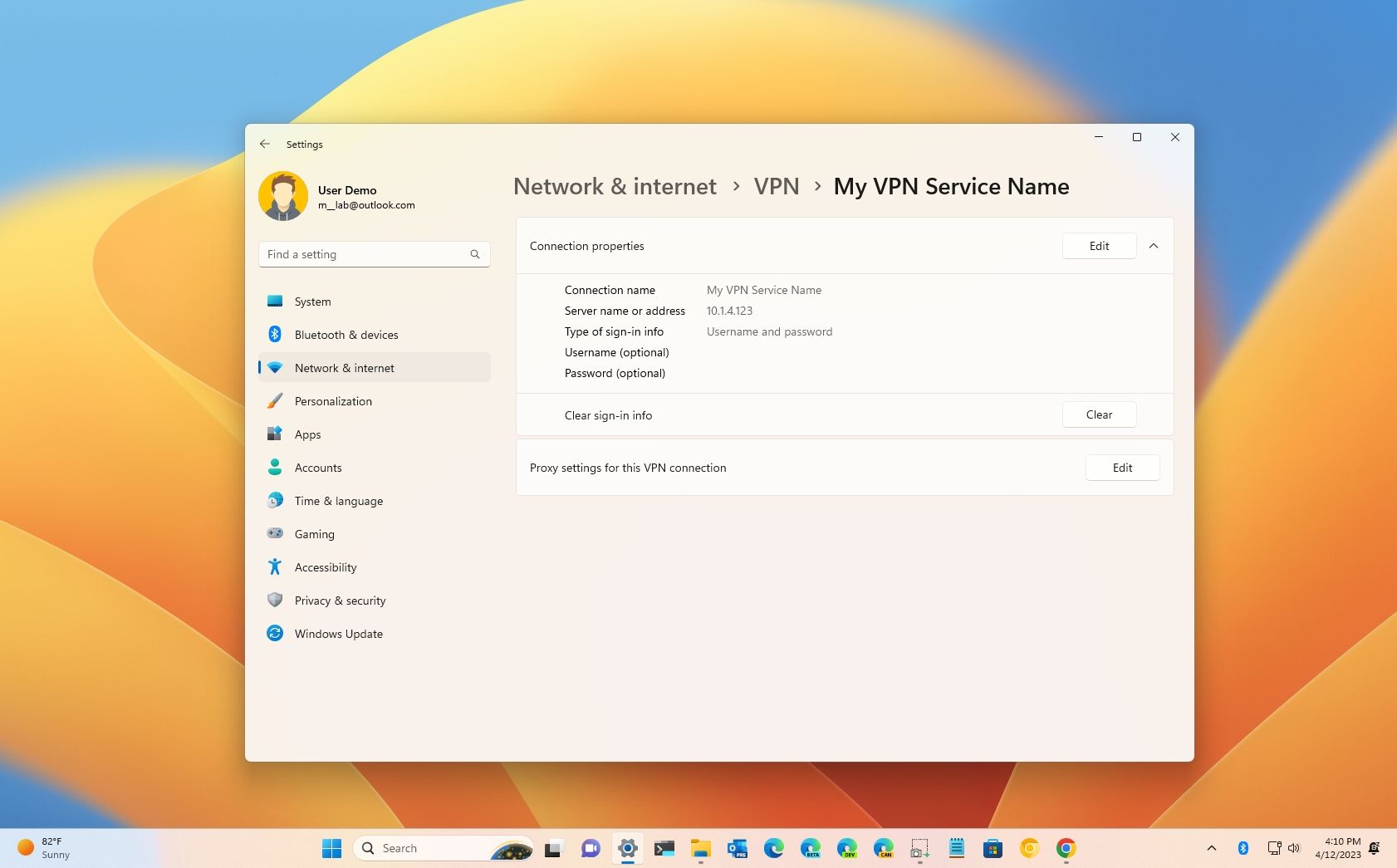Image resolution: width=1397 pixels, height=868 pixels.
Task: Click the Windows Update sync icon
Action: 275,633
